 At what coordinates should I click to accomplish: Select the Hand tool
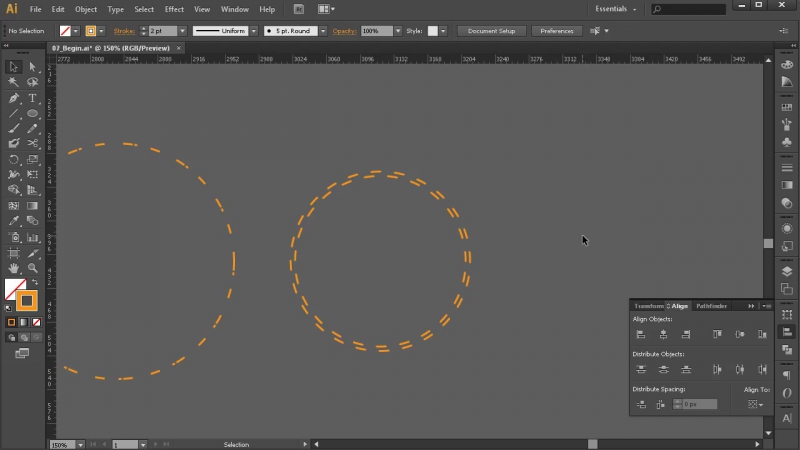coord(13,268)
